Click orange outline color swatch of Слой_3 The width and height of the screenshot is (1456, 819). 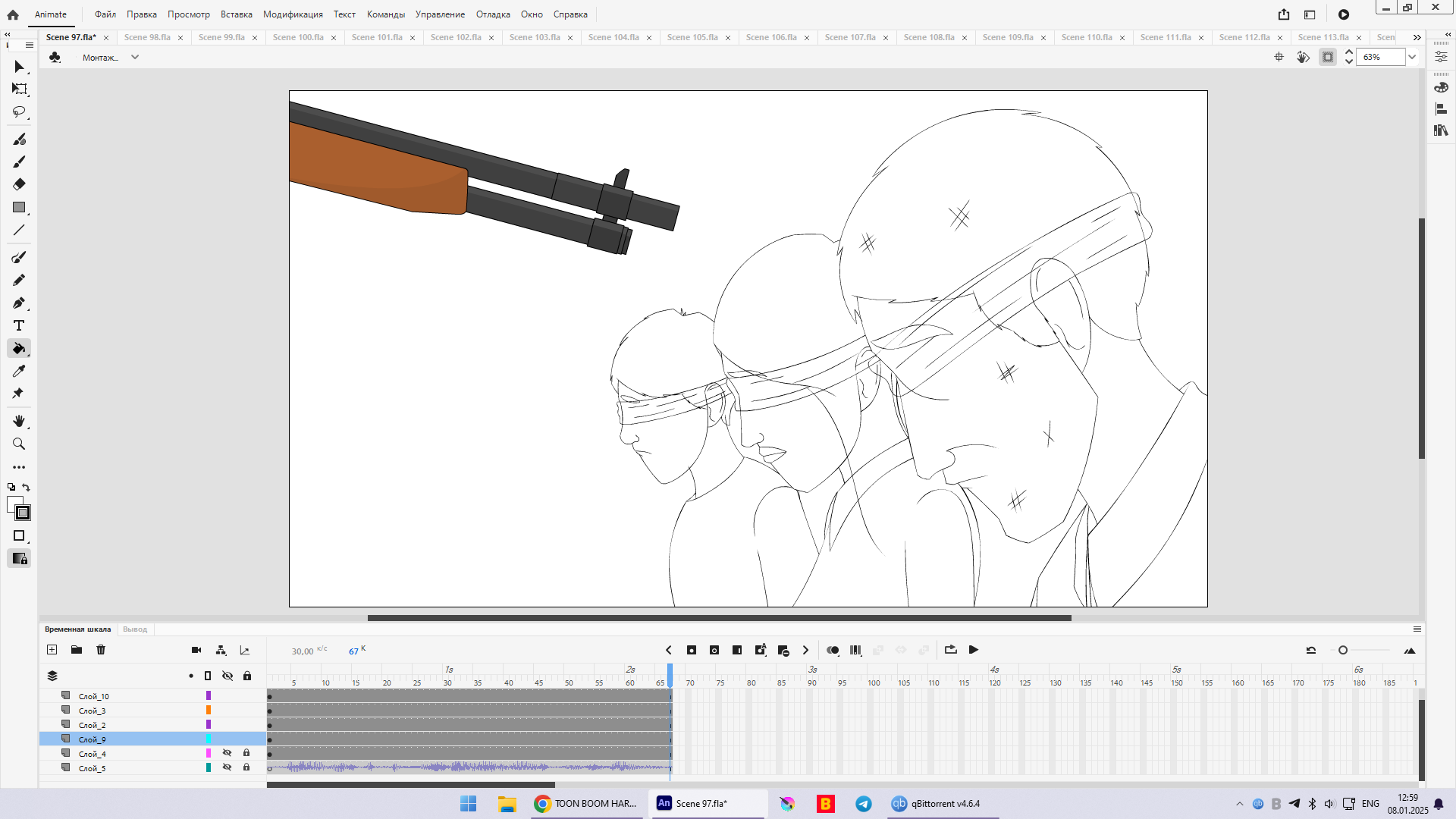coord(209,710)
